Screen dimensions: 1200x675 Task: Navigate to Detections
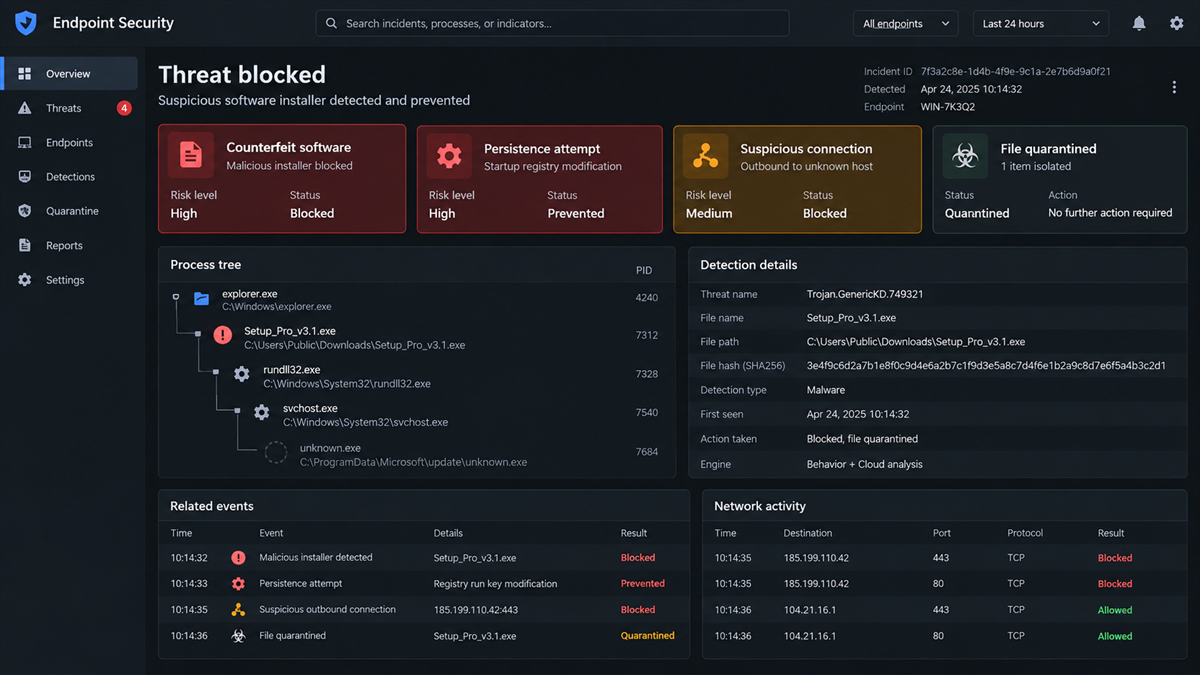(x=70, y=177)
